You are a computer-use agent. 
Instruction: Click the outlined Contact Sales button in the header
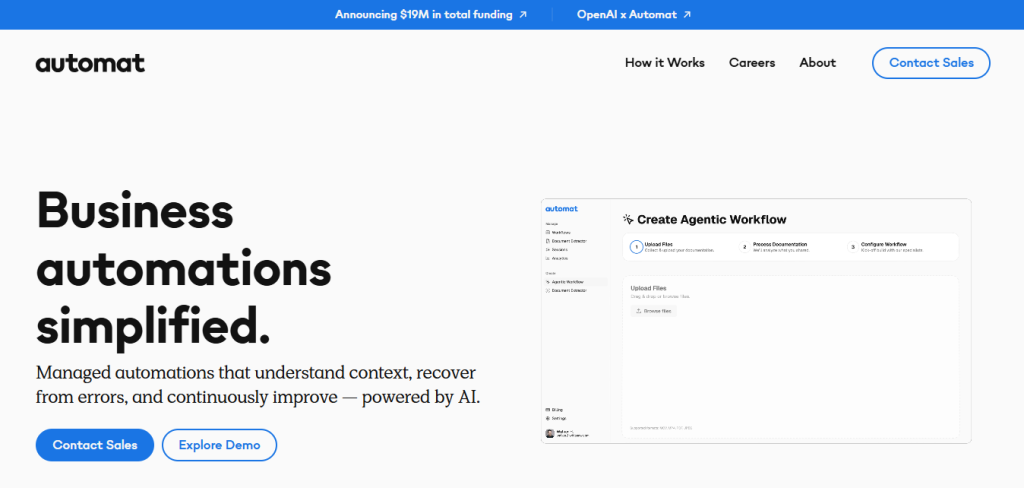coord(930,63)
